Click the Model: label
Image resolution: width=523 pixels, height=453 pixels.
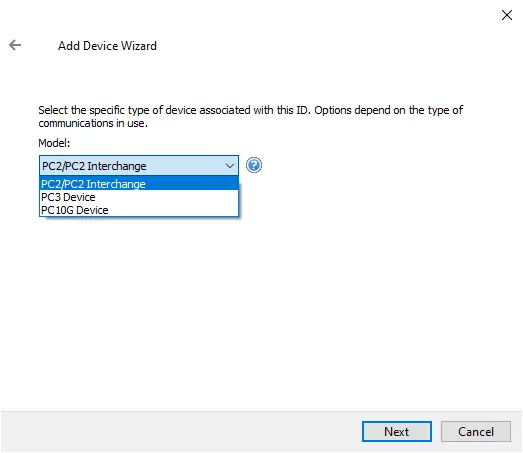click(x=54, y=143)
